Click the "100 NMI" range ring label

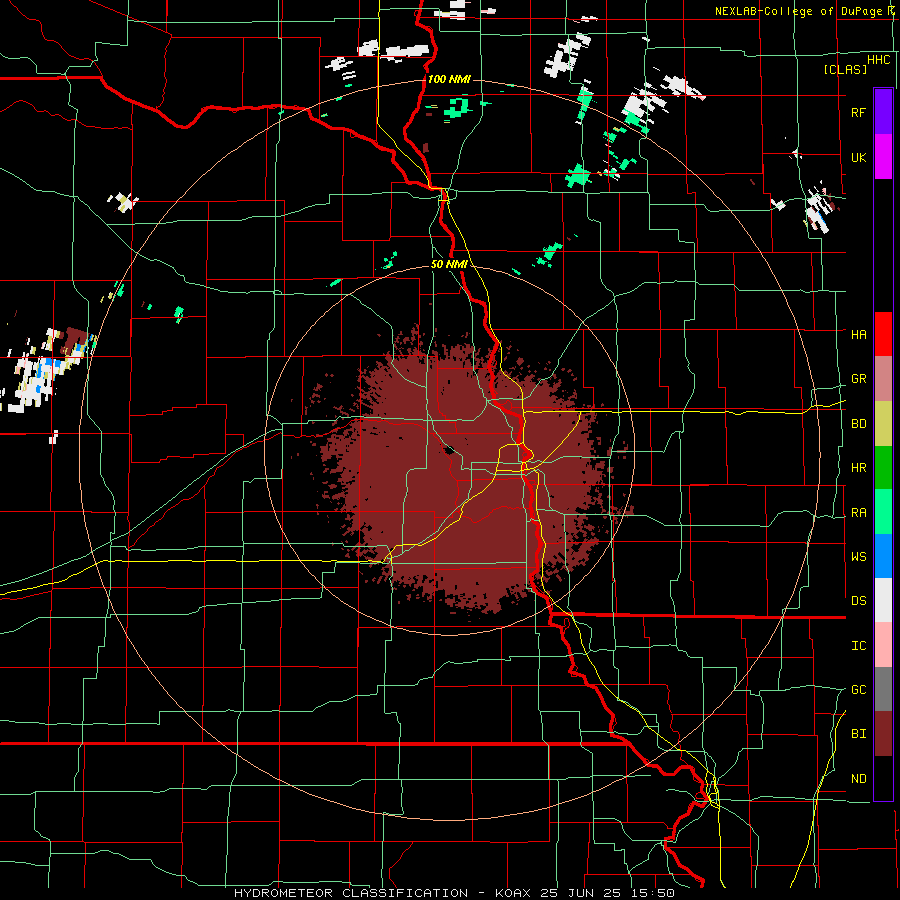click(x=449, y=79)
